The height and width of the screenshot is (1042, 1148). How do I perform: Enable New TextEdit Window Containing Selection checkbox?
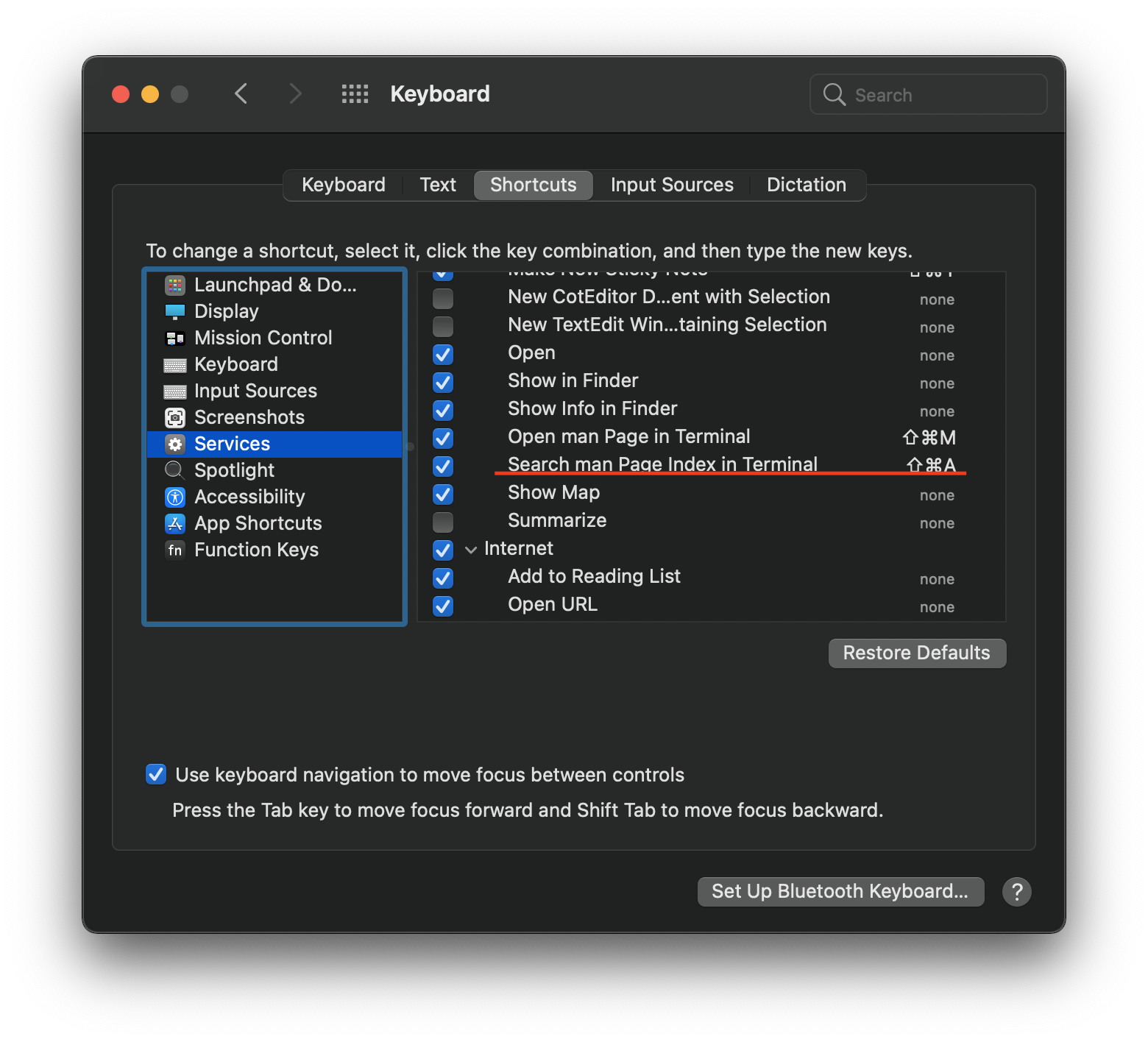coord(443,326)
